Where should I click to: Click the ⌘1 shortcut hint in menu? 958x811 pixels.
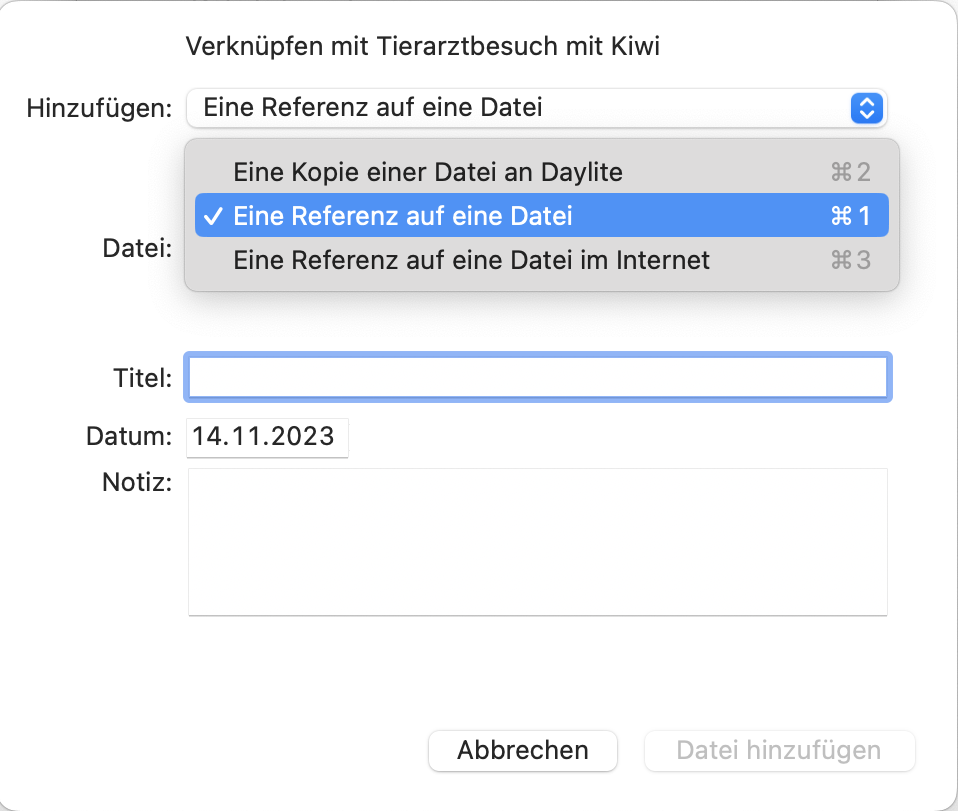pyautogui.click(x=850, y=216)
